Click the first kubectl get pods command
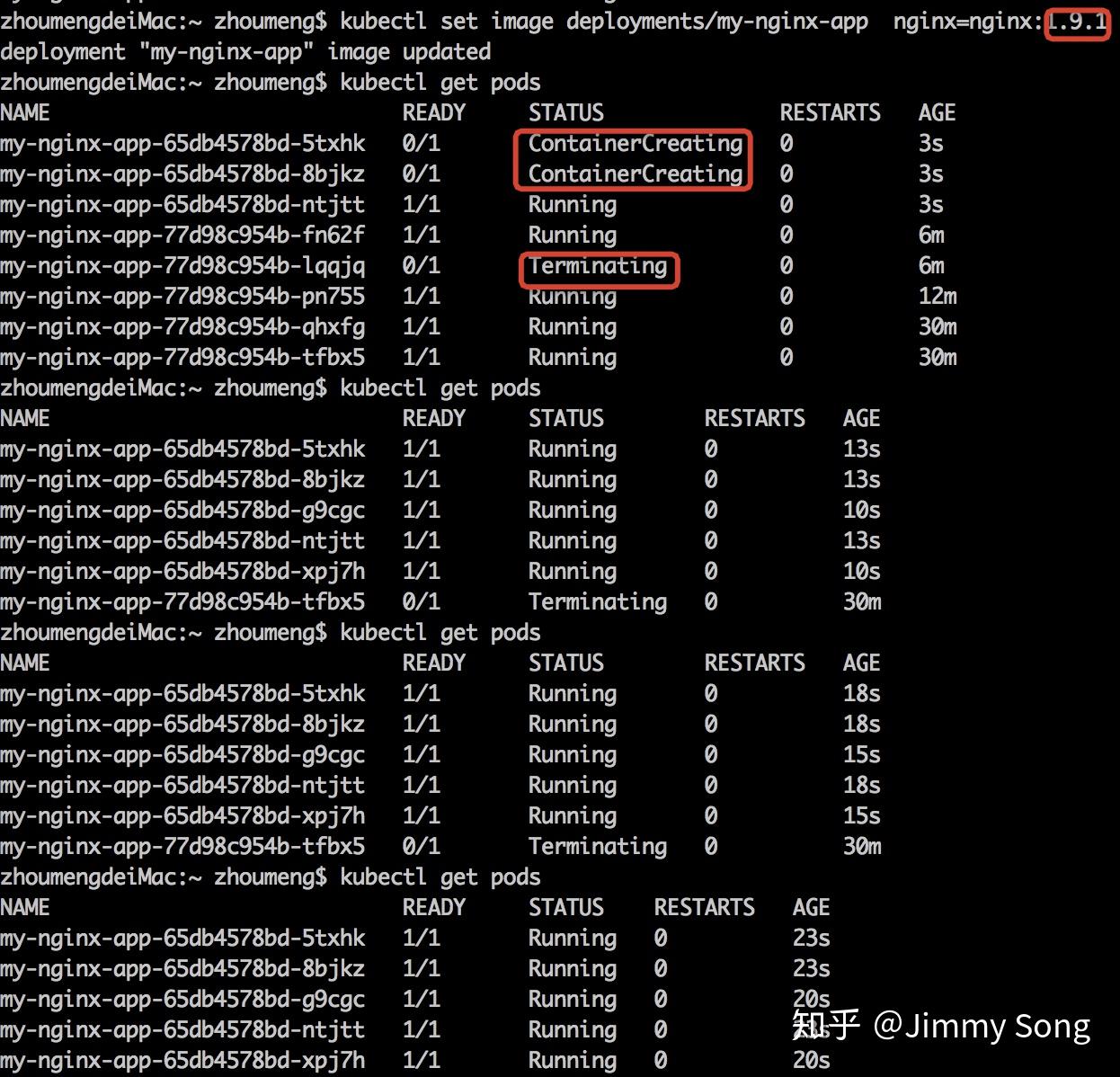 point(439,82)
